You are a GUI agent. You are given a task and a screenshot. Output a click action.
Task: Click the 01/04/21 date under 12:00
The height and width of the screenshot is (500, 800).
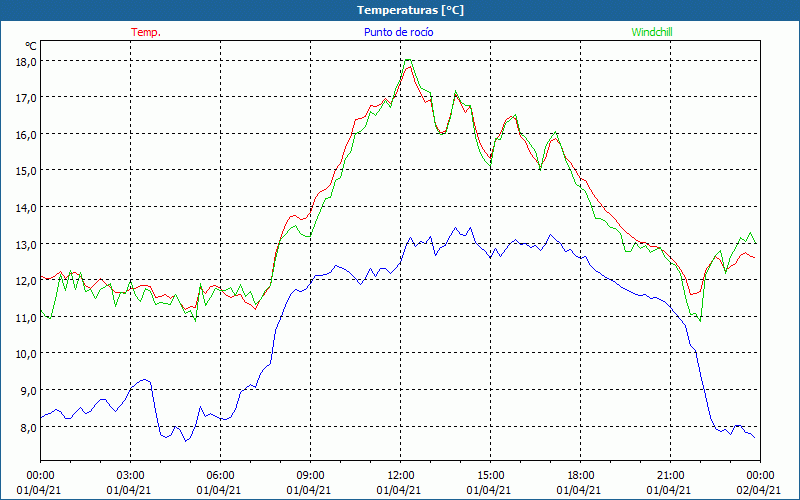pos(399,490)
